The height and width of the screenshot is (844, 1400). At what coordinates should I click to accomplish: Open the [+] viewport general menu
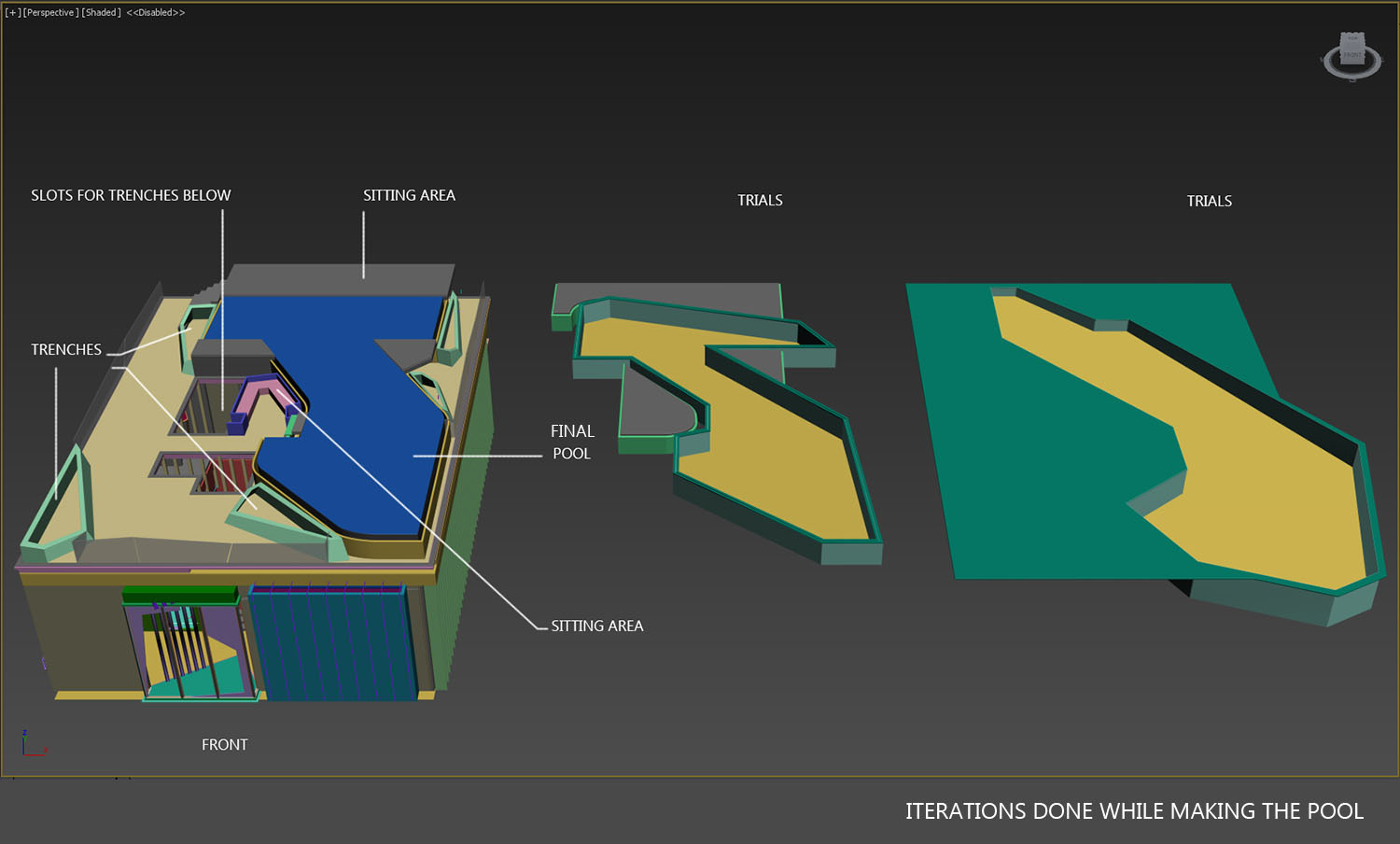point(13,13)
